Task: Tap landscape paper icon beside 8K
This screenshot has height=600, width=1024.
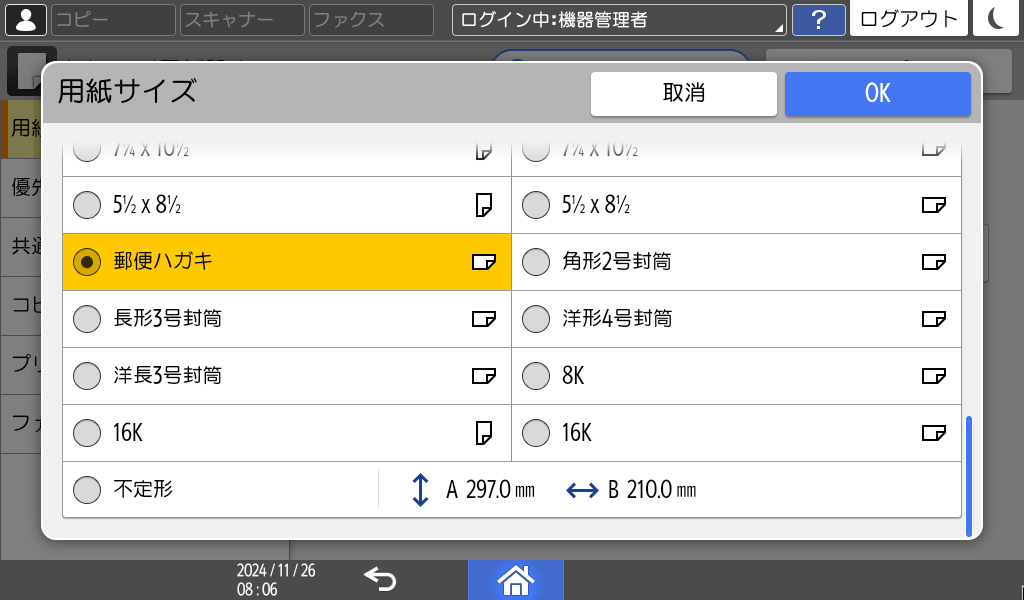Action: [935, 376]
